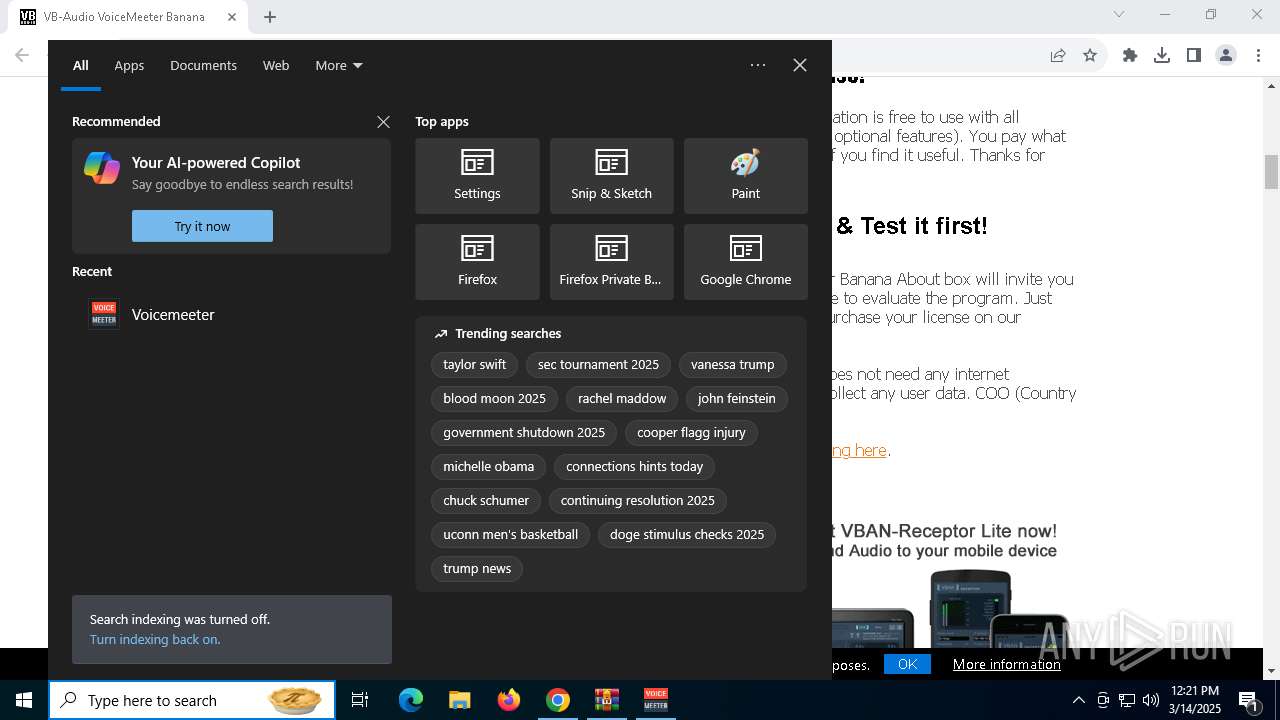1280x720 pixels.
Task: Search trending cooper flagg injury
Action: click(x=691, y=432)
